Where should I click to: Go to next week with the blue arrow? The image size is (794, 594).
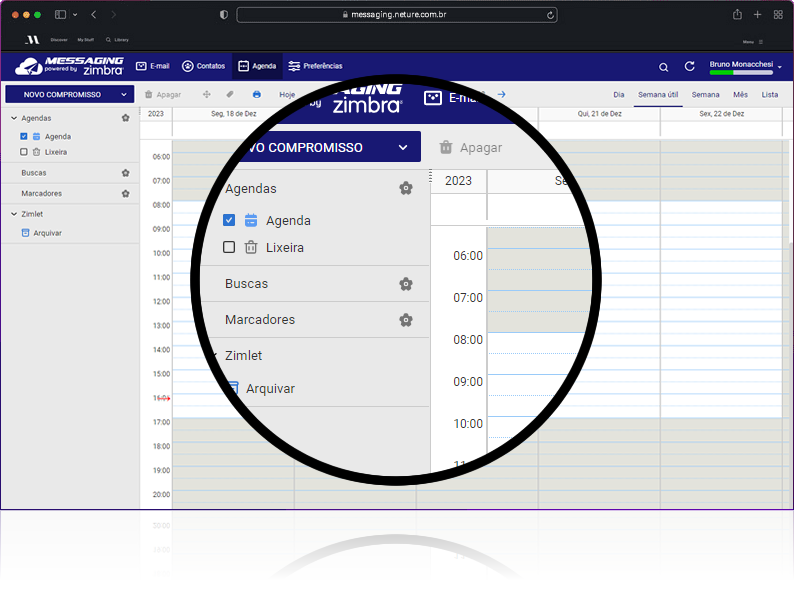point(501,94)
